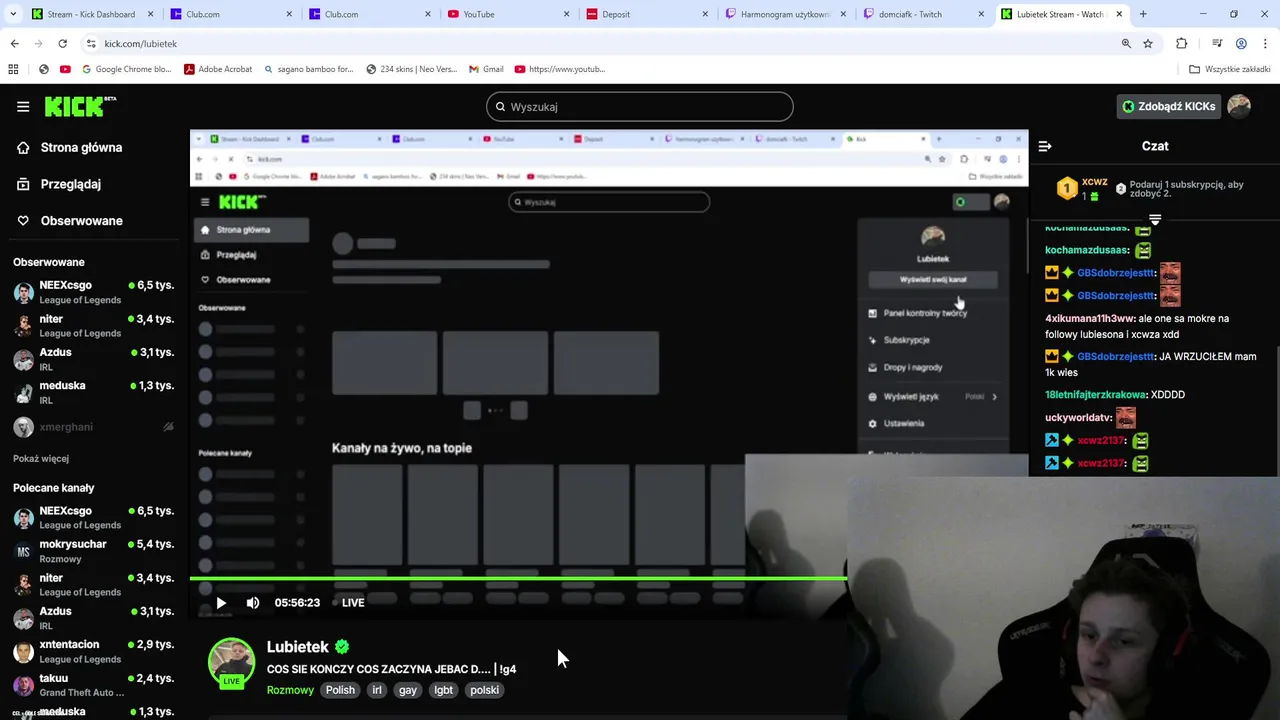
Task: Go to Strona główna
Action: tap(70, 147)
